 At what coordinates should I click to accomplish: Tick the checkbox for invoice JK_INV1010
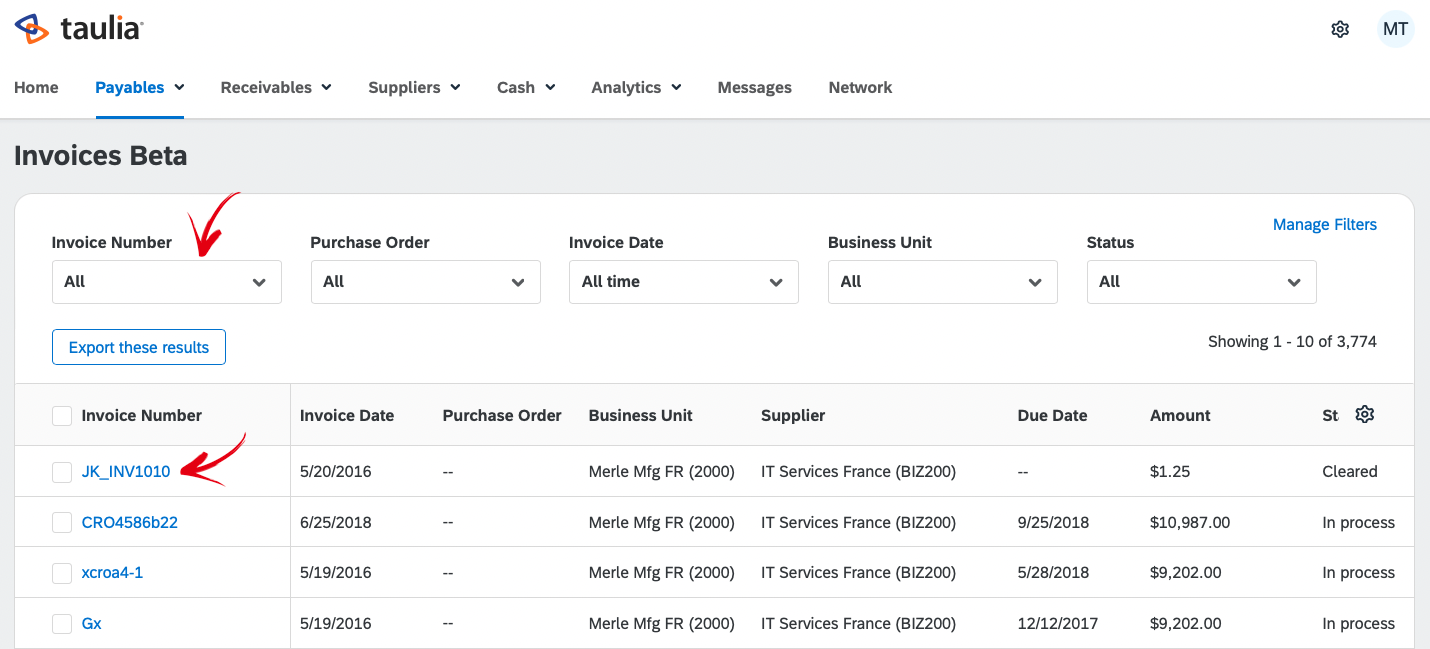62,472
